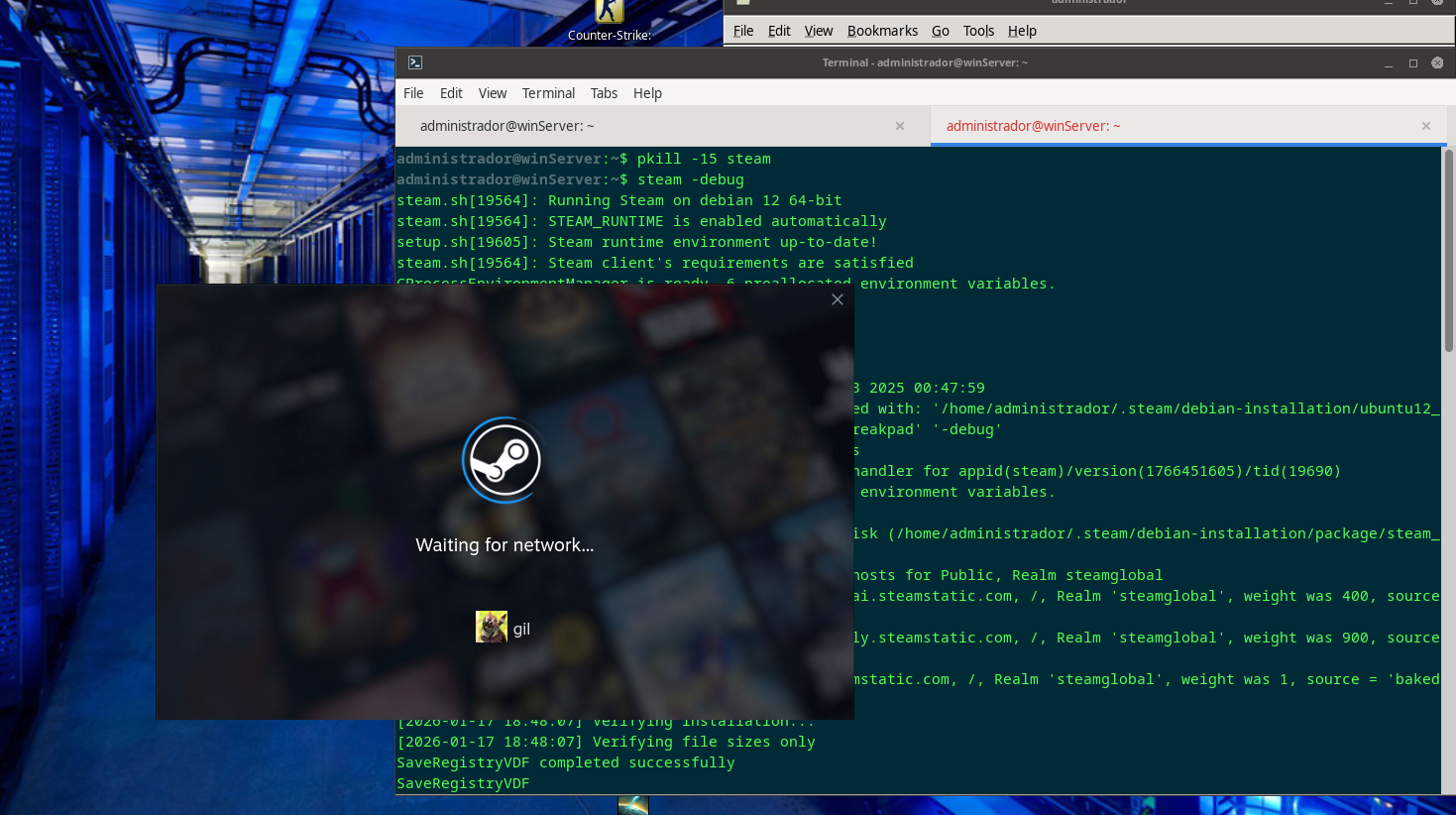The image size is (1456, 815).
Task: Open the Help menu in the Terminal window
Action: click(647, 93)
